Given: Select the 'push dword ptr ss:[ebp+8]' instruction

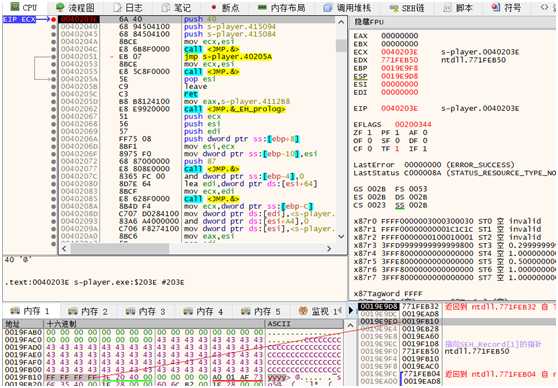Looking at the screenshot, I should 241,139.
